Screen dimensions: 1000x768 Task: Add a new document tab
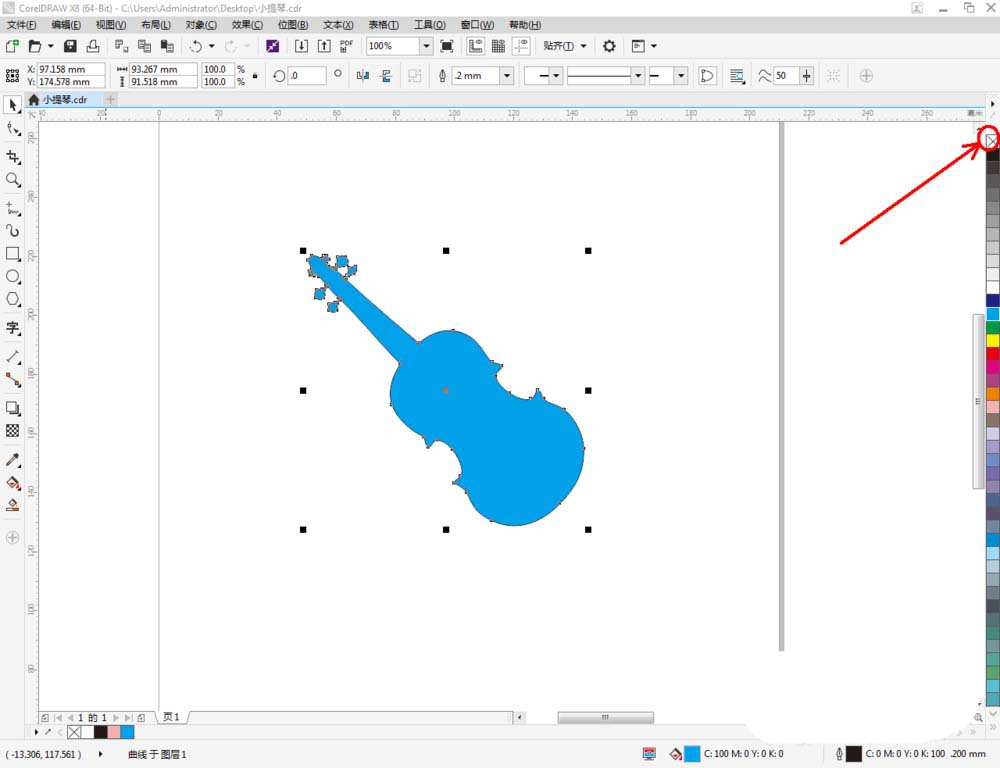(x=110, y=100)
